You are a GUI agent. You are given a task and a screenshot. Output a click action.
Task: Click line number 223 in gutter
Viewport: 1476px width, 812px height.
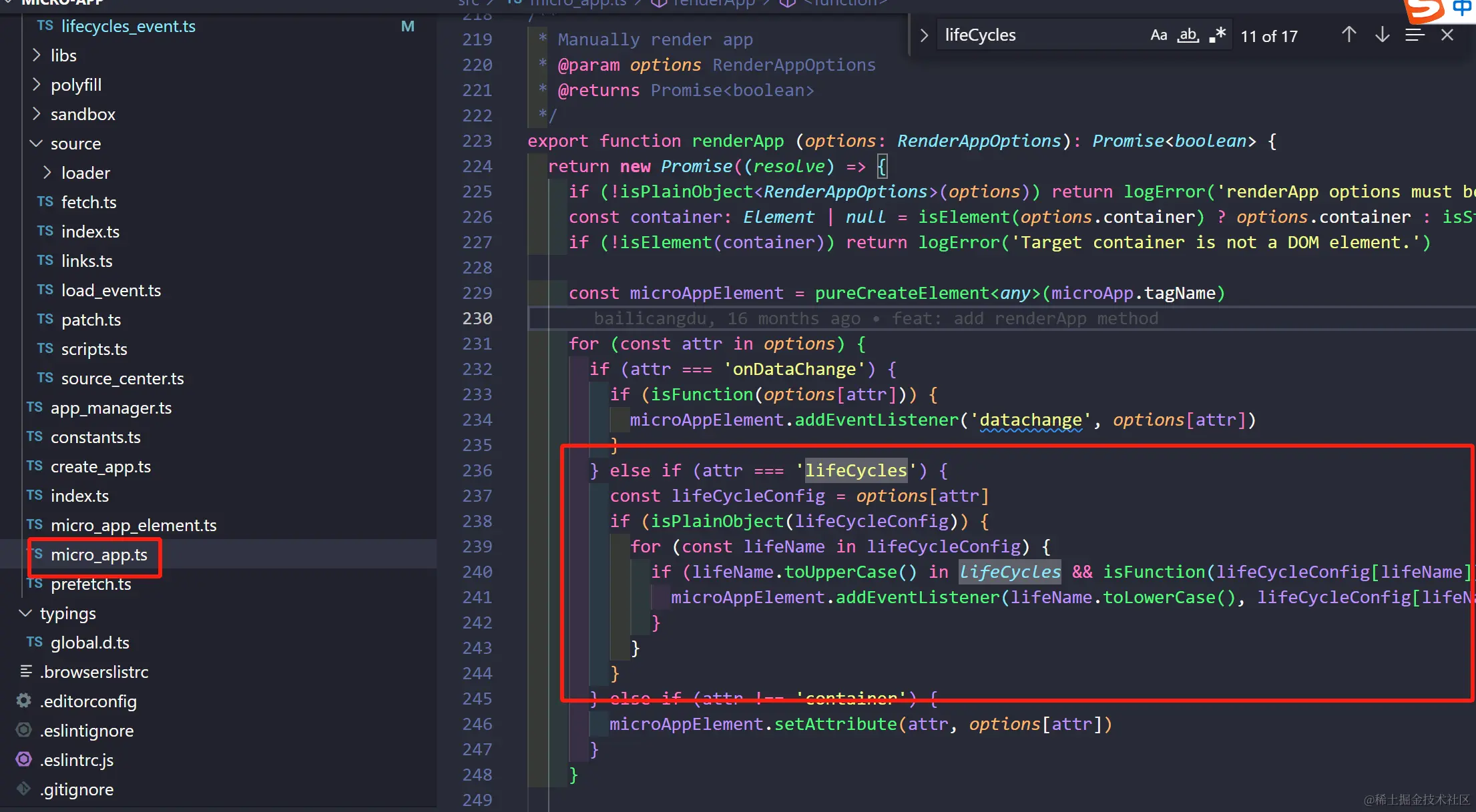coord(477,141)
